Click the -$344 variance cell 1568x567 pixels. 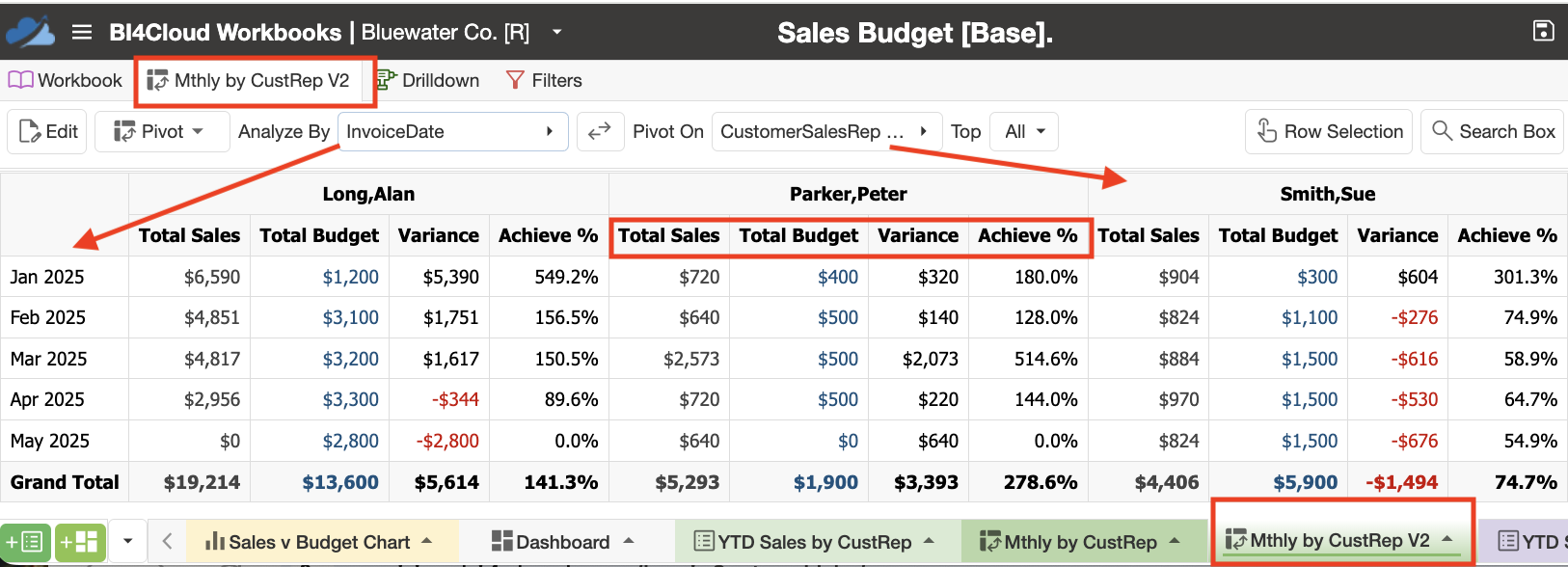(x=455, y=399)
